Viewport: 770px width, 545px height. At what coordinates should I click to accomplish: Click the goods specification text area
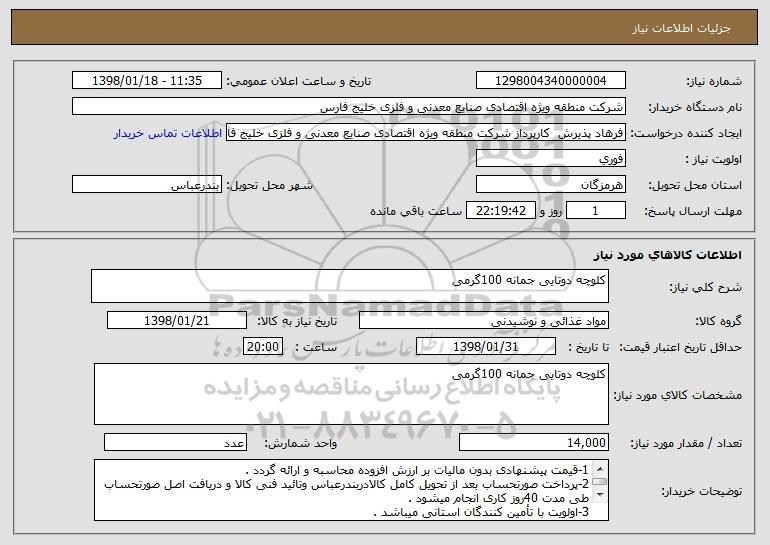(351, 394)
